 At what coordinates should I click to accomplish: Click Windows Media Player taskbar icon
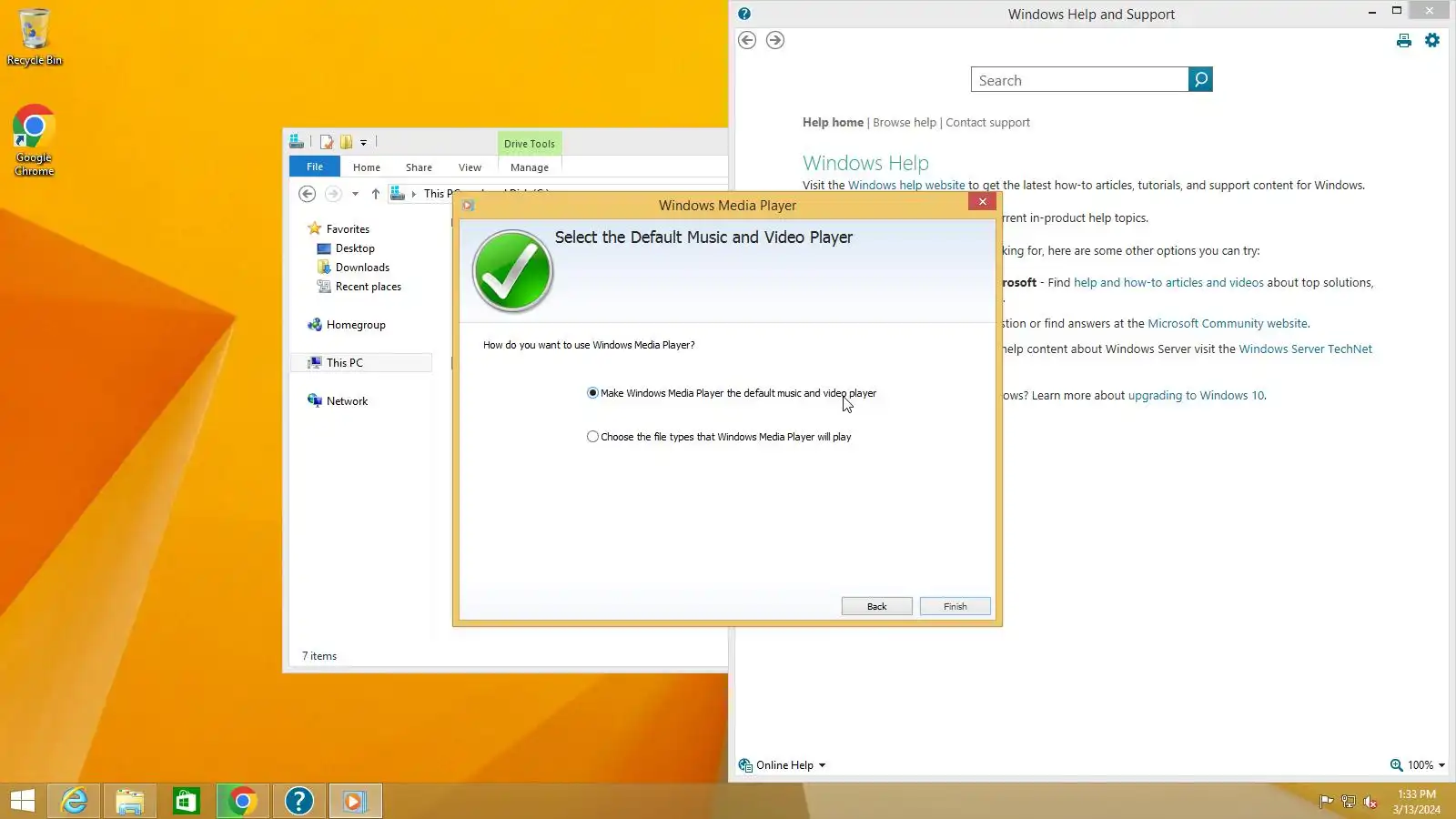tap(355, 801)
